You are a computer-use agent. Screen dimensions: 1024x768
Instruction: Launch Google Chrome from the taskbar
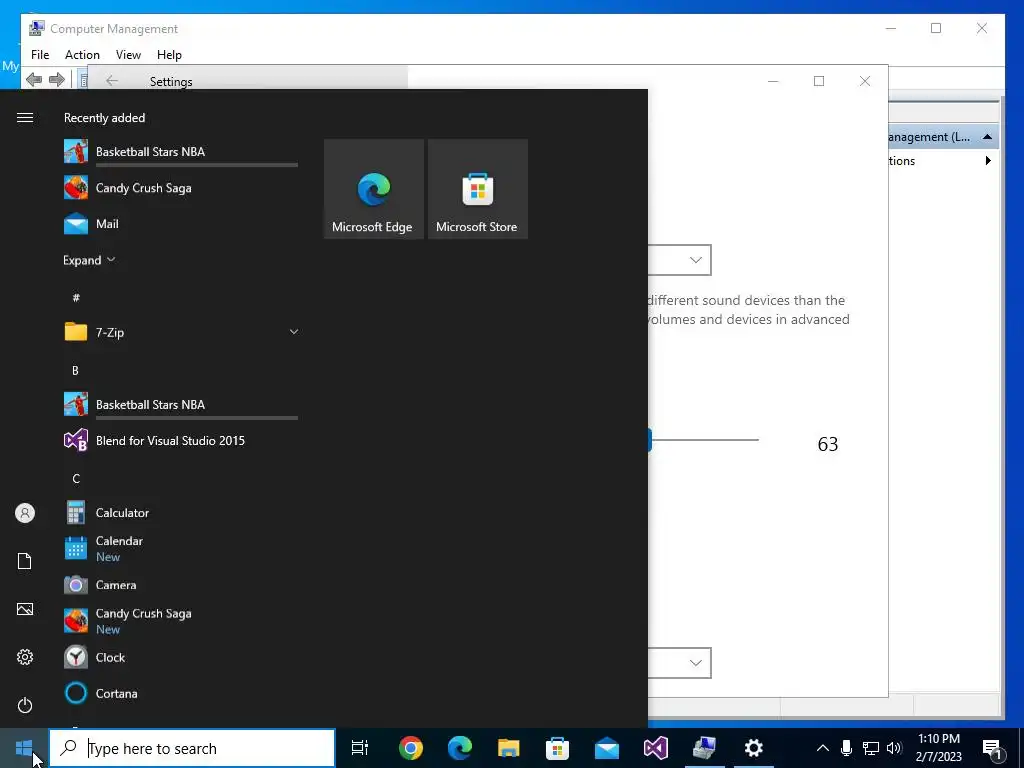pos(411,748)
